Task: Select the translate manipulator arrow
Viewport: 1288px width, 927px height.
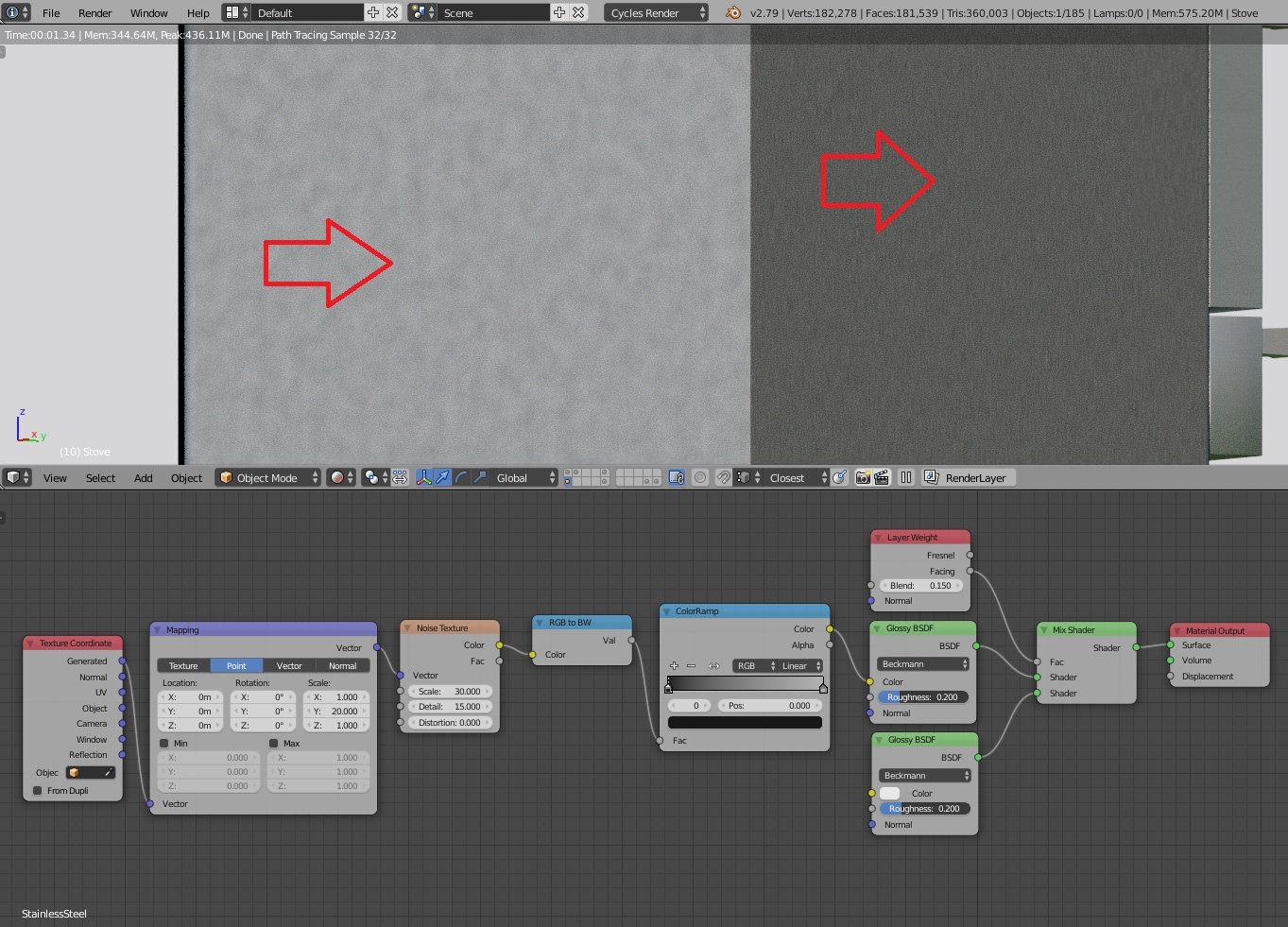Action: click(x=442, y=477)
